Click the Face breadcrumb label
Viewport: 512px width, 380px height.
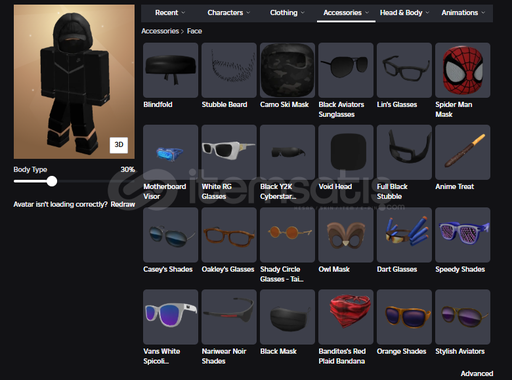coord(194,31)
